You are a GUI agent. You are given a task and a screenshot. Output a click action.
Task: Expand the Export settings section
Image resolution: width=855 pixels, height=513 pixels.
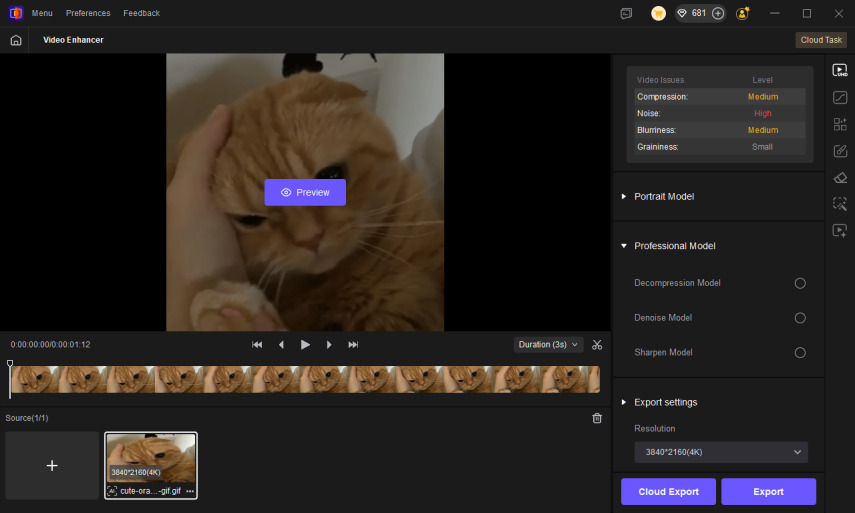tap(624, 402)
